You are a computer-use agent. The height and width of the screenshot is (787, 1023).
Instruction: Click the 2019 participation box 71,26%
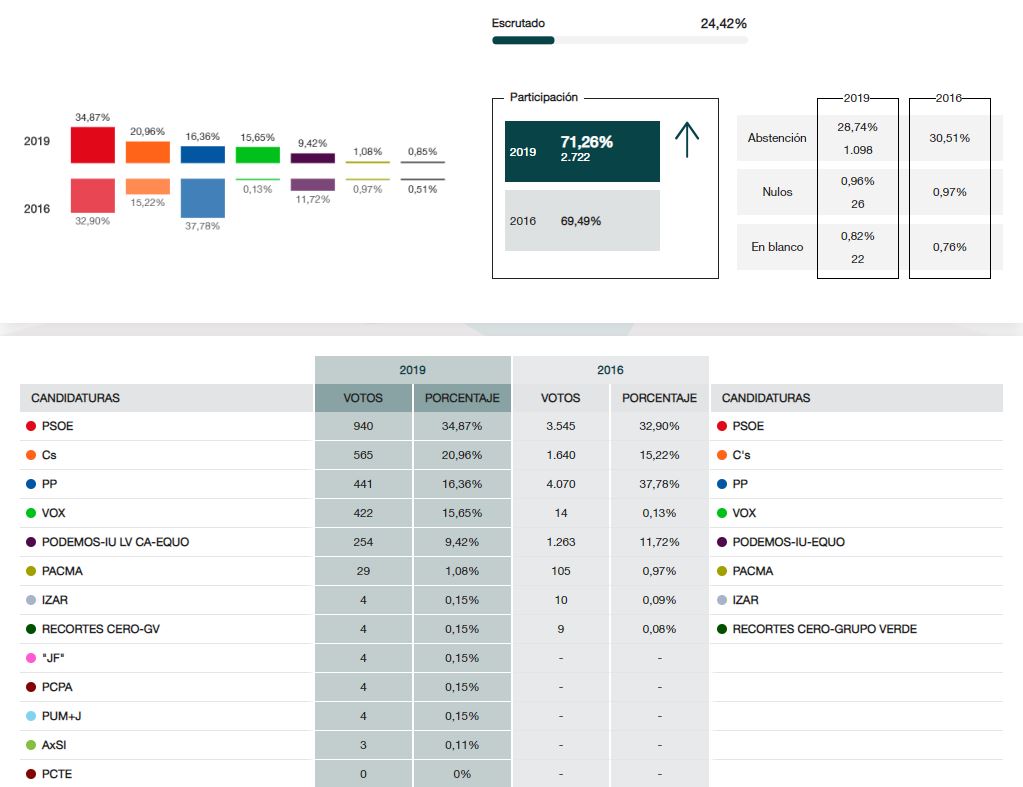(582, 151)
